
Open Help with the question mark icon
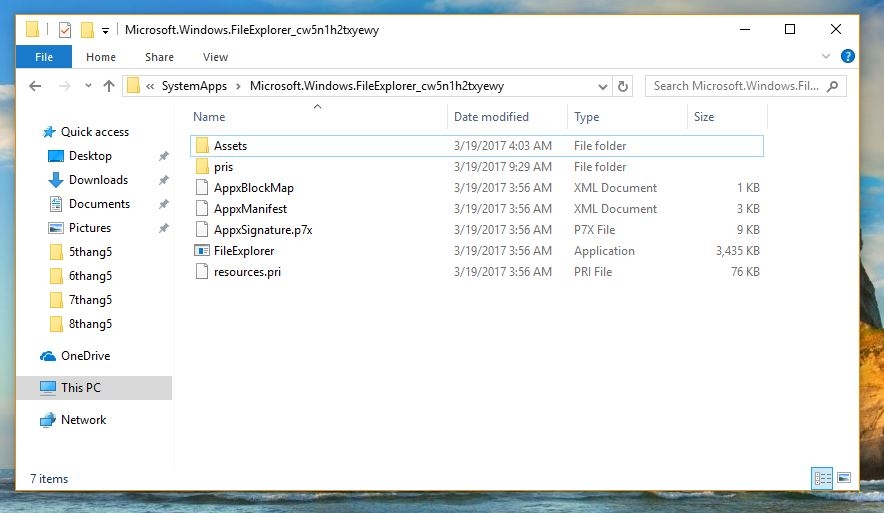coord(847,56)
